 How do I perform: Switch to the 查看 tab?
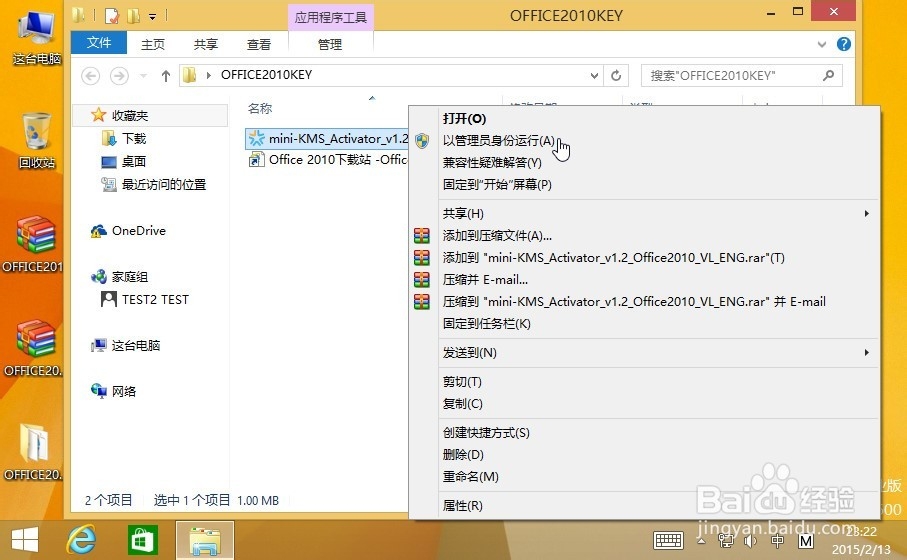pos(259,45)
